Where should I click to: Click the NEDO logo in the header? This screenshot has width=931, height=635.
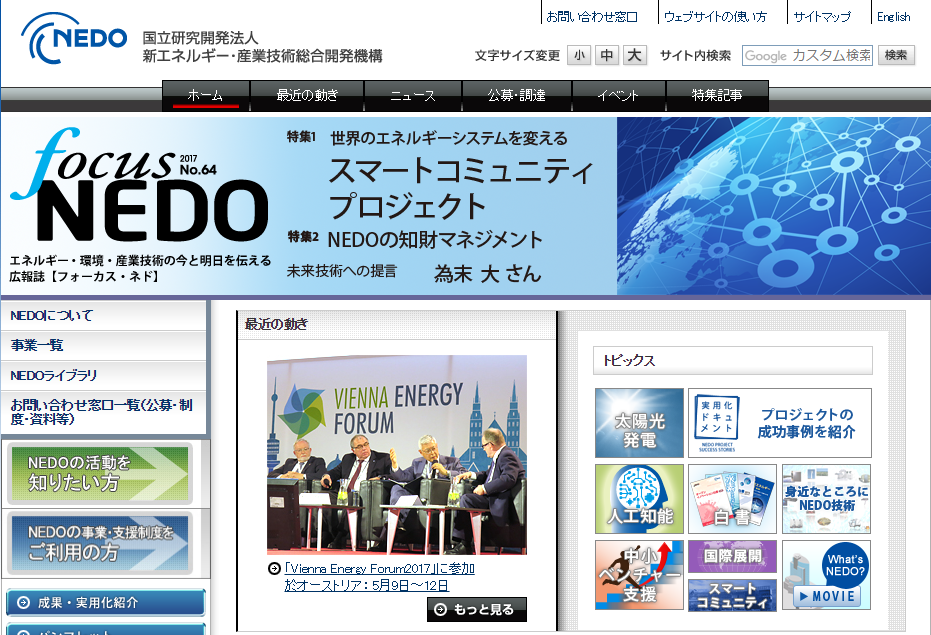coord(74,39)
